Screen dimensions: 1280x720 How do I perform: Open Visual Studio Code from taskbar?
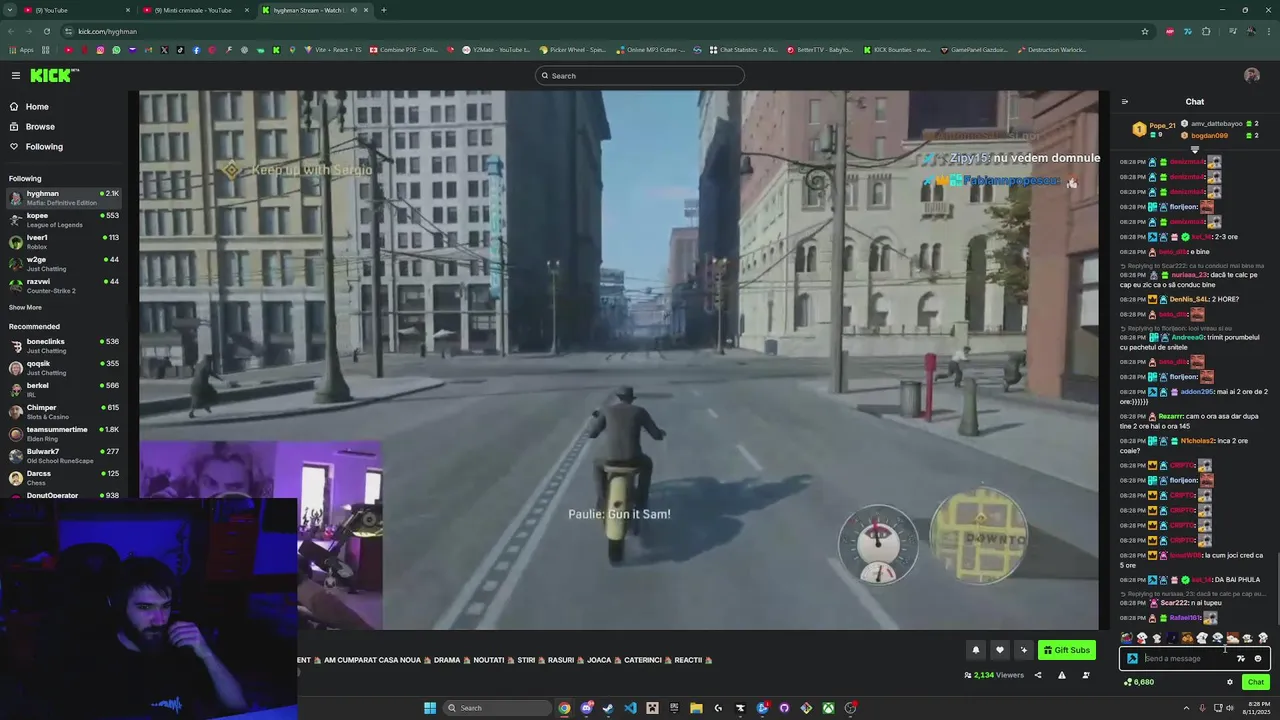pyautogui.click(x=630, y=708)
